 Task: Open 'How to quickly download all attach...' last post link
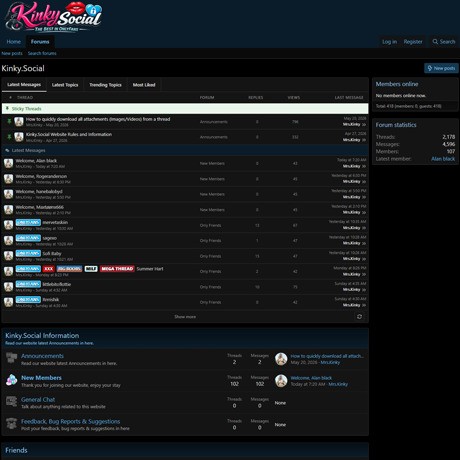[x=327, y=356]
